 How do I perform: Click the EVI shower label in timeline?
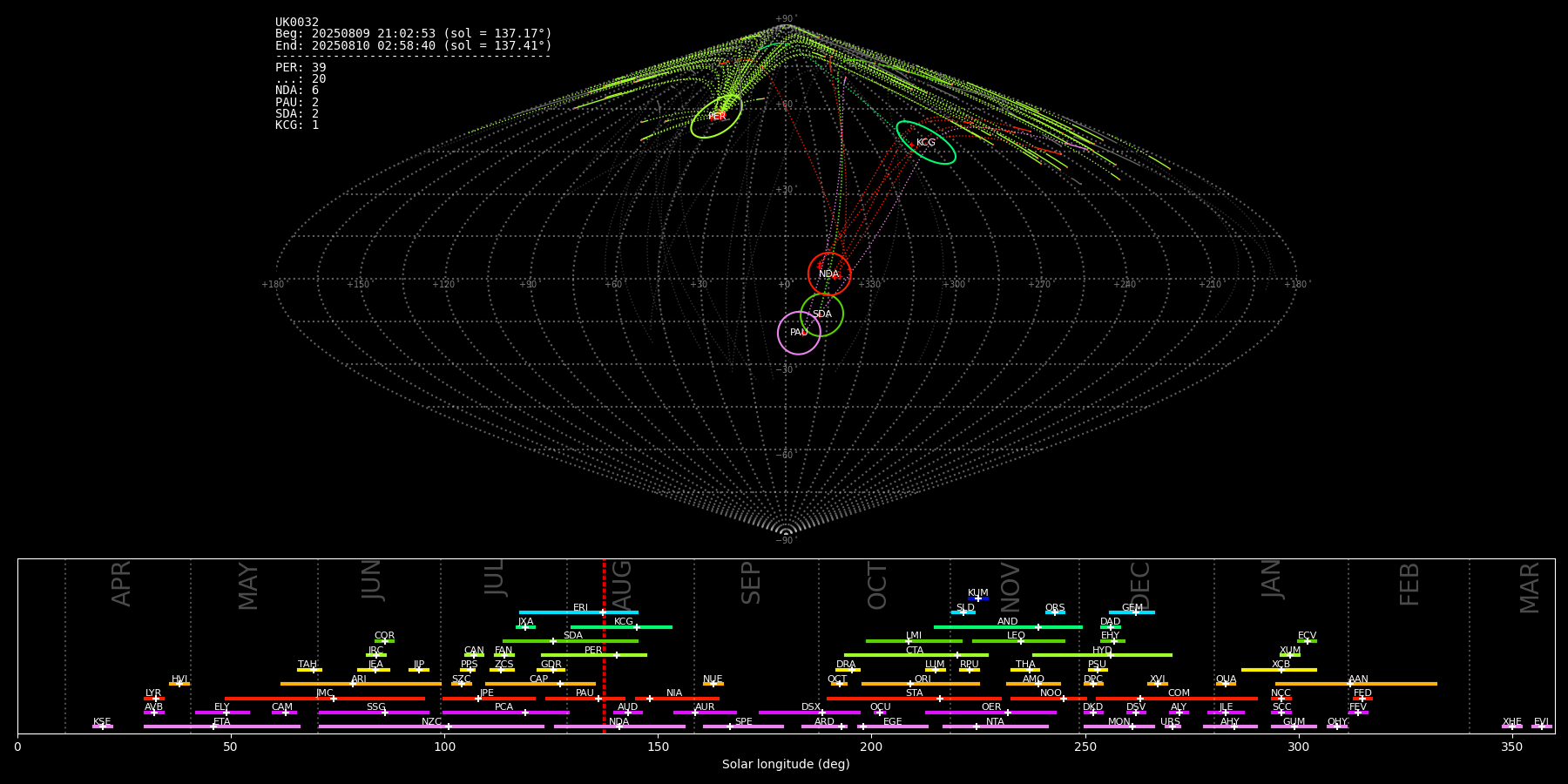click(x=1541, y=722)
